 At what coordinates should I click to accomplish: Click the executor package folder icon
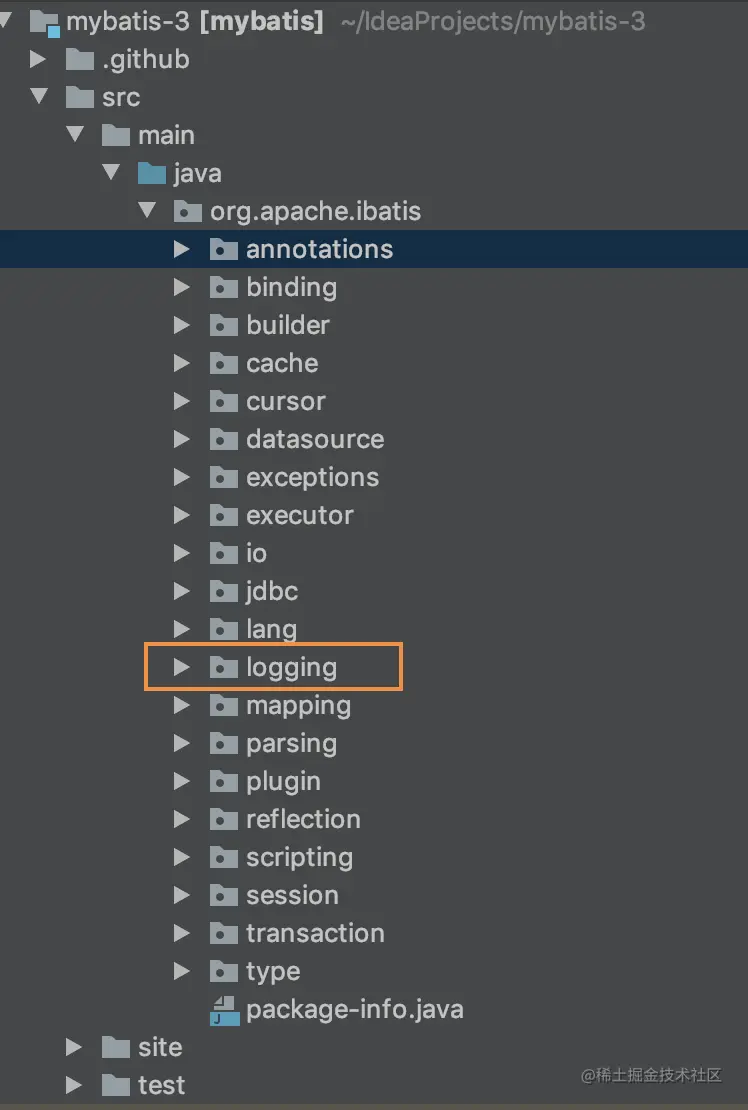pos(224,516)
